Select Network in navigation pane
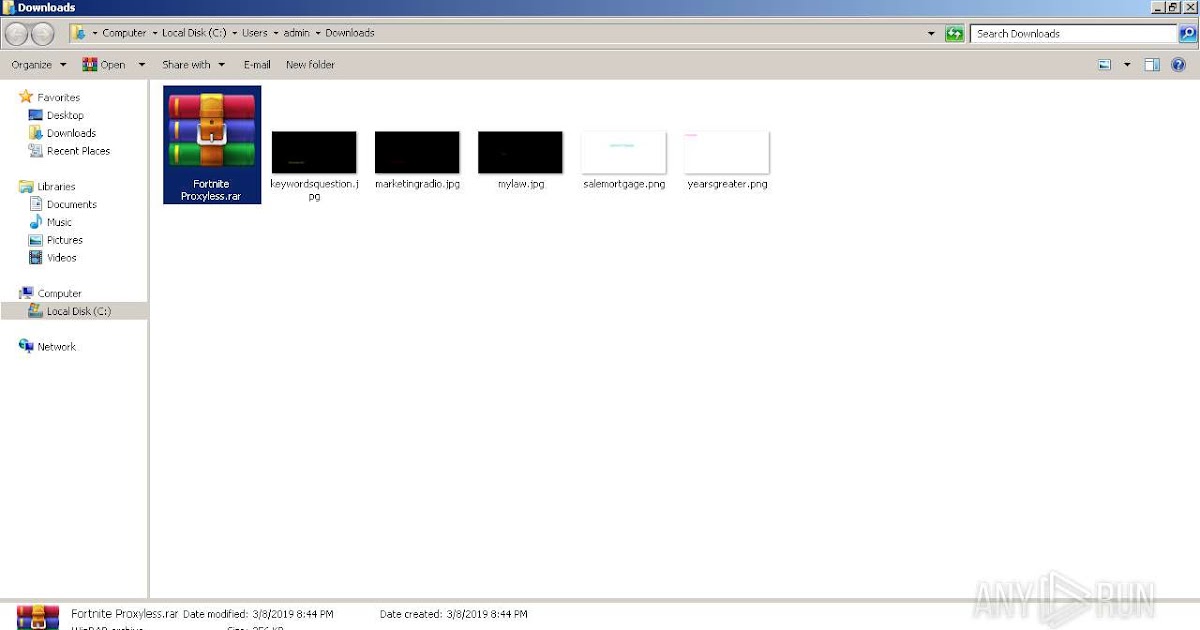The image size is (1200, 630). 56,347
